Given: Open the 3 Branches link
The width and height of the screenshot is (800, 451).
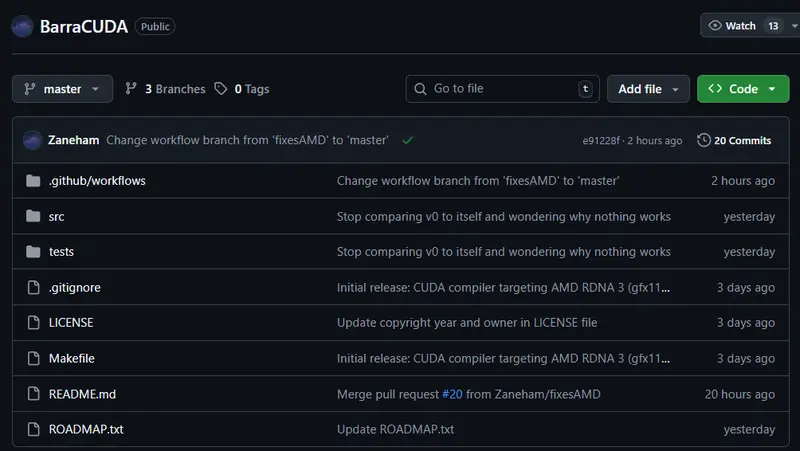Looking at the screenshot, I should (165, 89).
